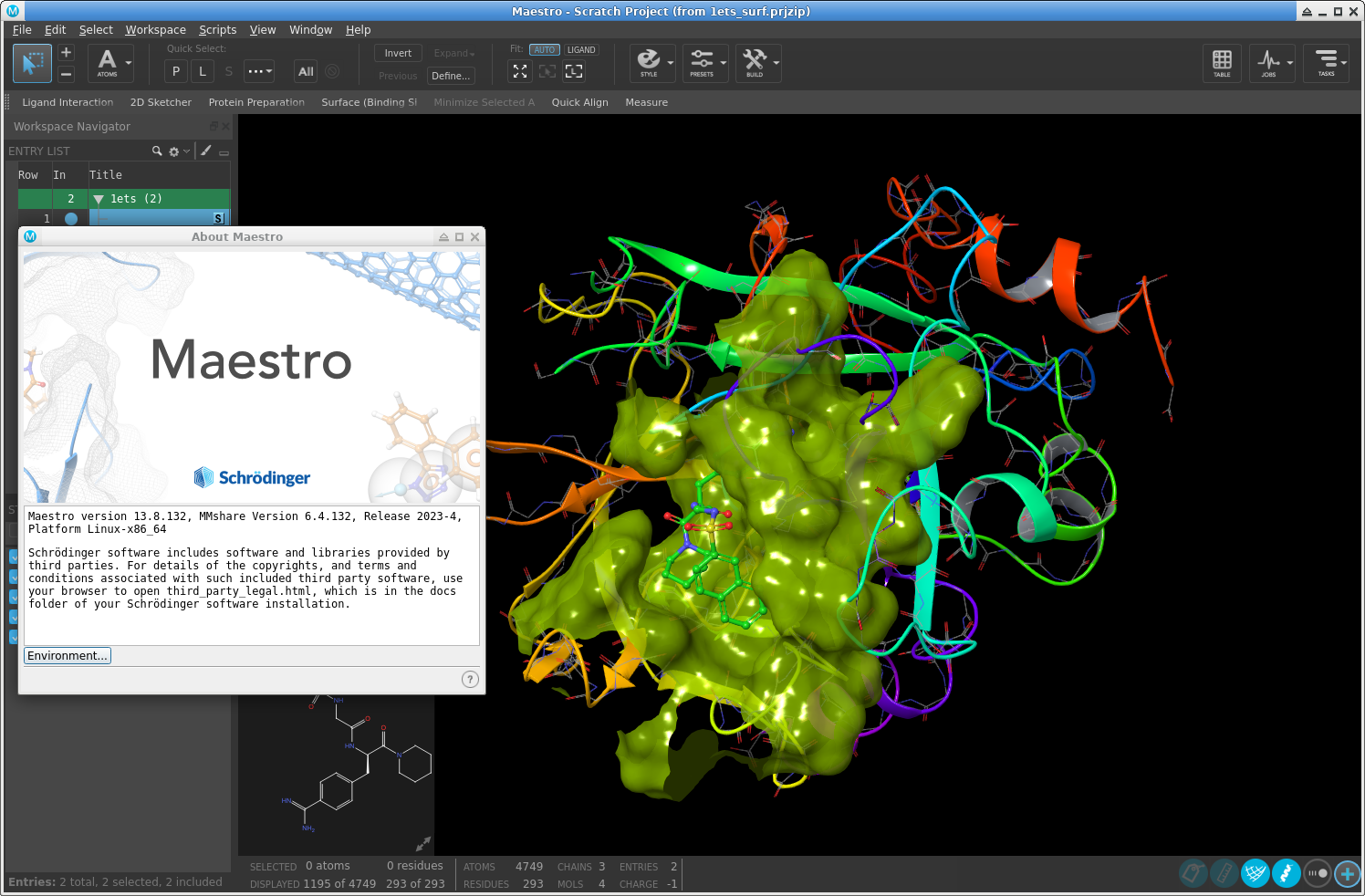Click Invert selection button
The height and width of the screenshot is (896, 1365).
[x=398, y=53]
